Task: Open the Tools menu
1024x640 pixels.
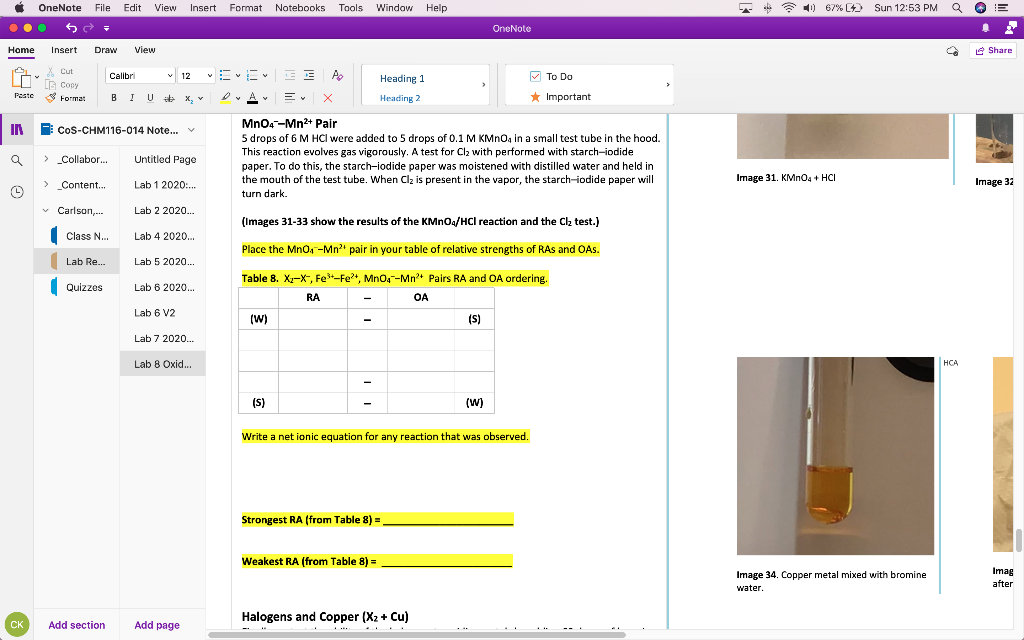Action: pos(351,8)
